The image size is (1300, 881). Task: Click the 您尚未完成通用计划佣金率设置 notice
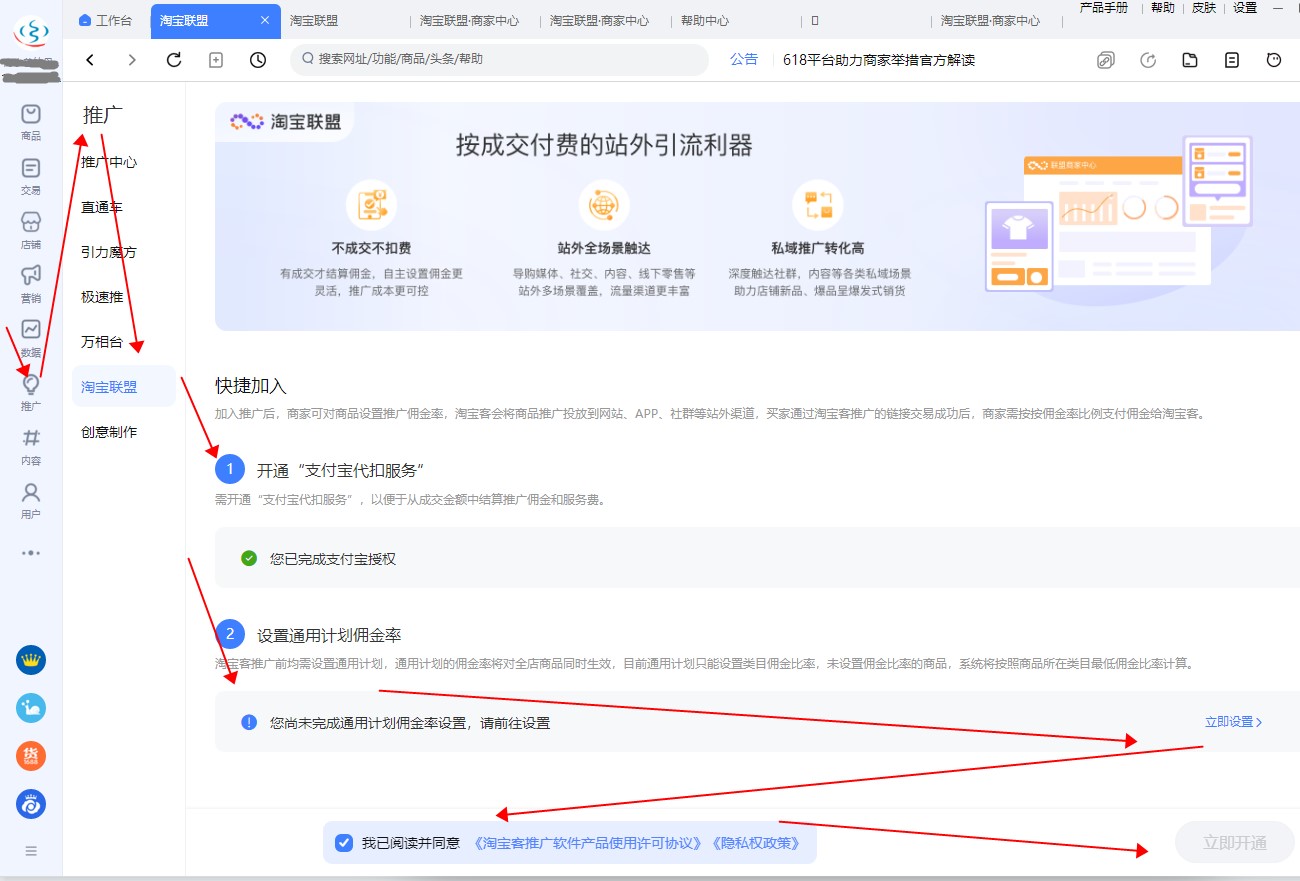(x=410, y=723)
